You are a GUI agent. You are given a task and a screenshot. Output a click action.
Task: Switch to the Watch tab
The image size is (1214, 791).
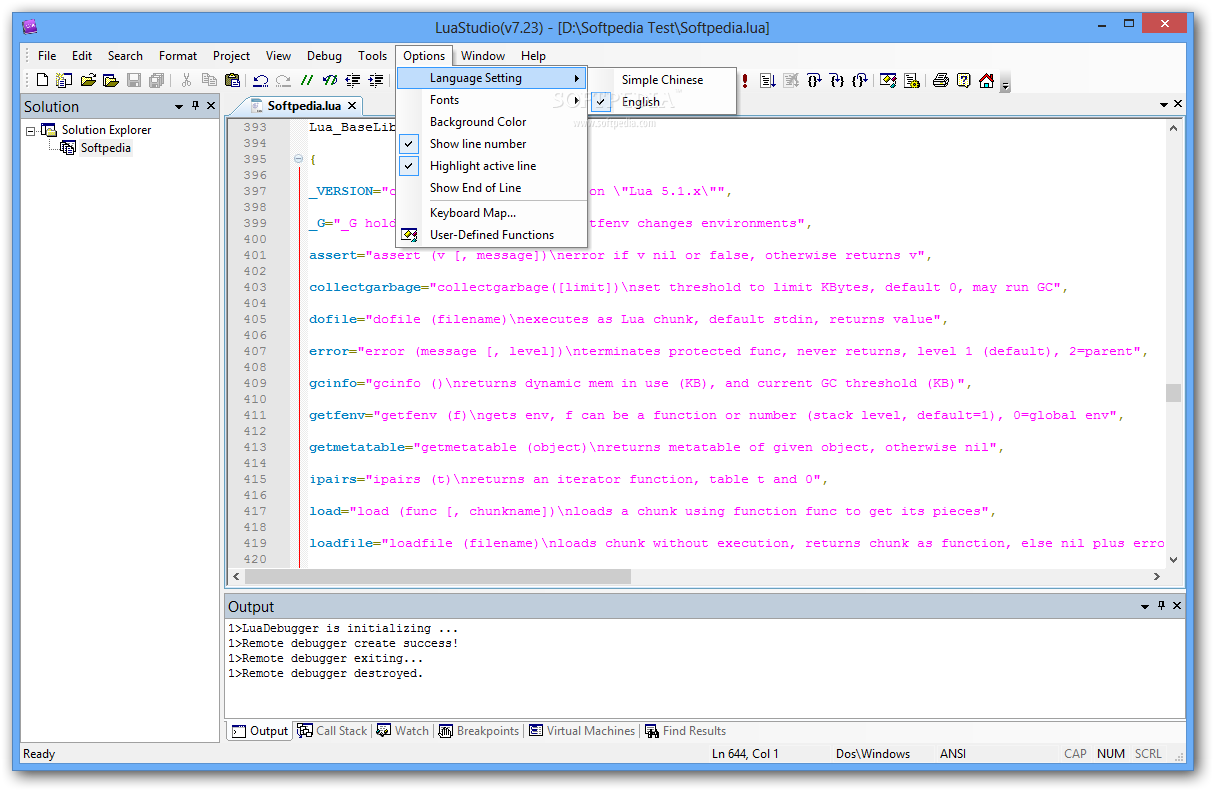402,731
